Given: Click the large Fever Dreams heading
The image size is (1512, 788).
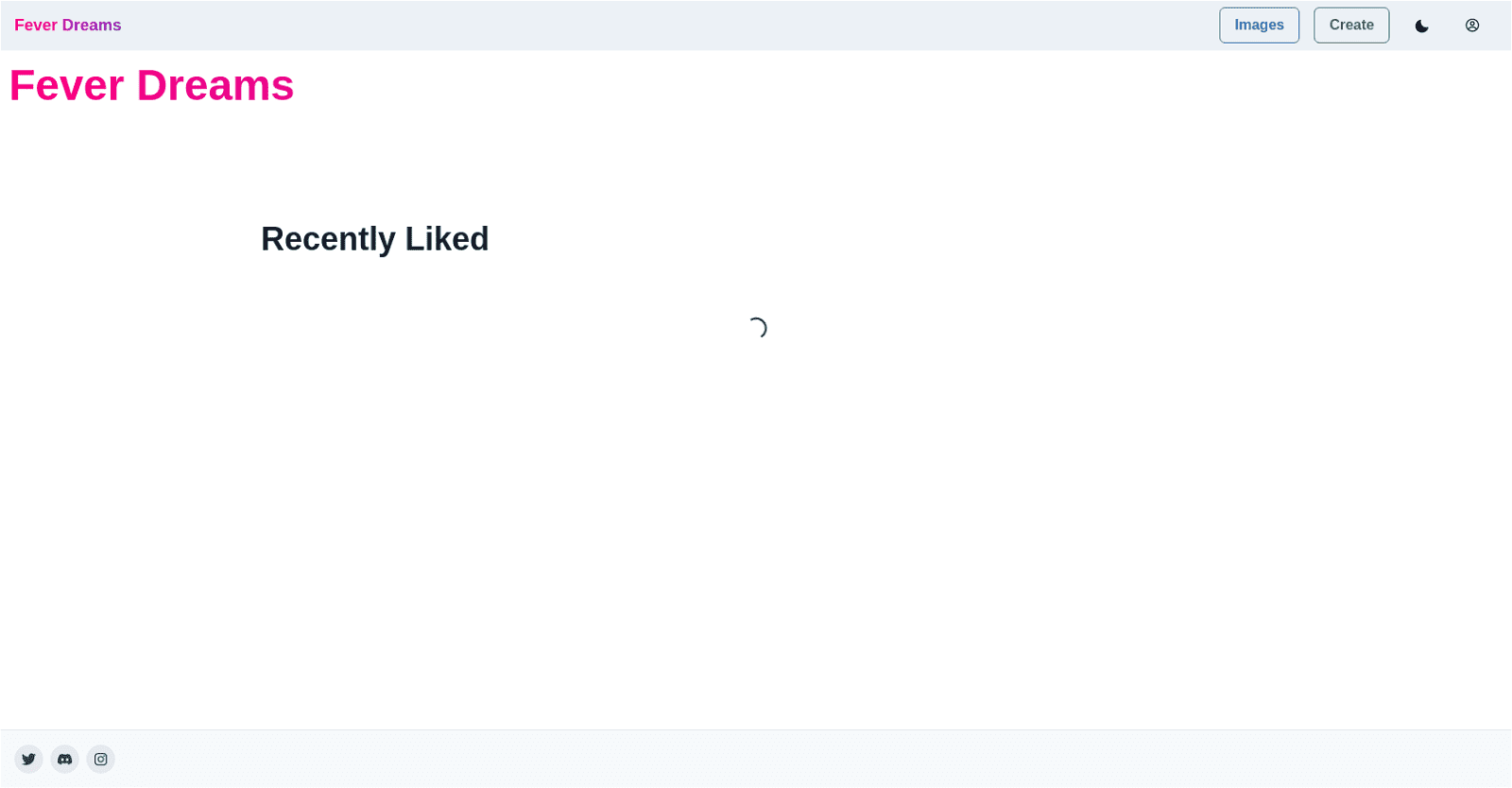Looking at the screenshot, I should coord(152,86).
